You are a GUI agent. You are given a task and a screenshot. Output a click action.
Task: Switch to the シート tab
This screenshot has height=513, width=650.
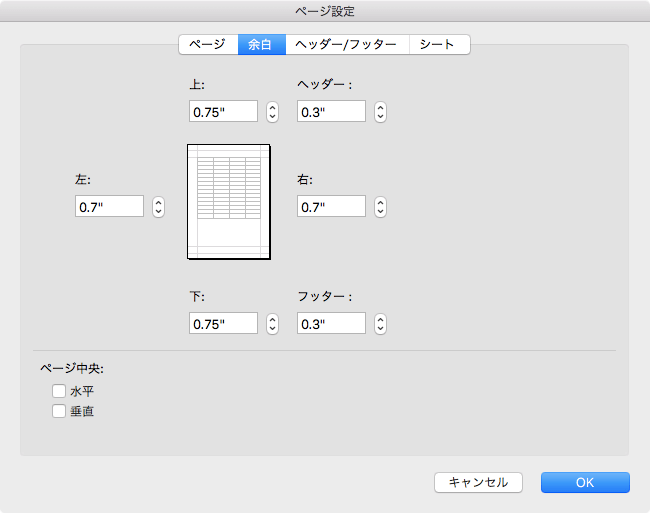coord(438,44)
